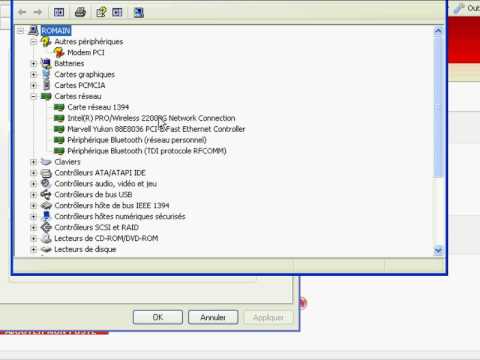Image resolution: width=480 pixels, height=360 pixels.
Task: Select Intel PRO/Wireless 2200BG Network Connection
Action: pos(151,118)
